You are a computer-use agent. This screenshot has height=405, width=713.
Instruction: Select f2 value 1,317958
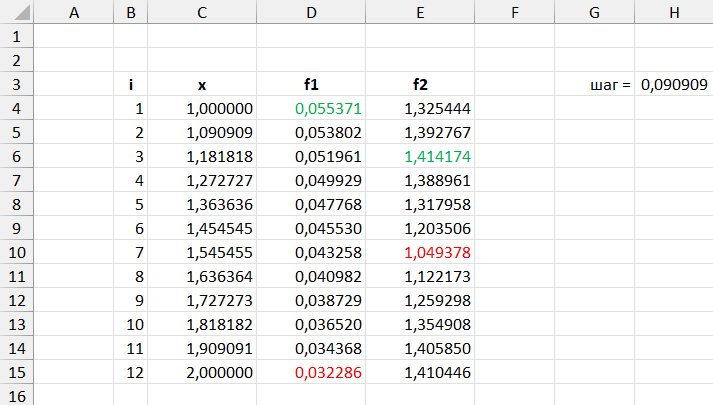click(x=420, y=204)
